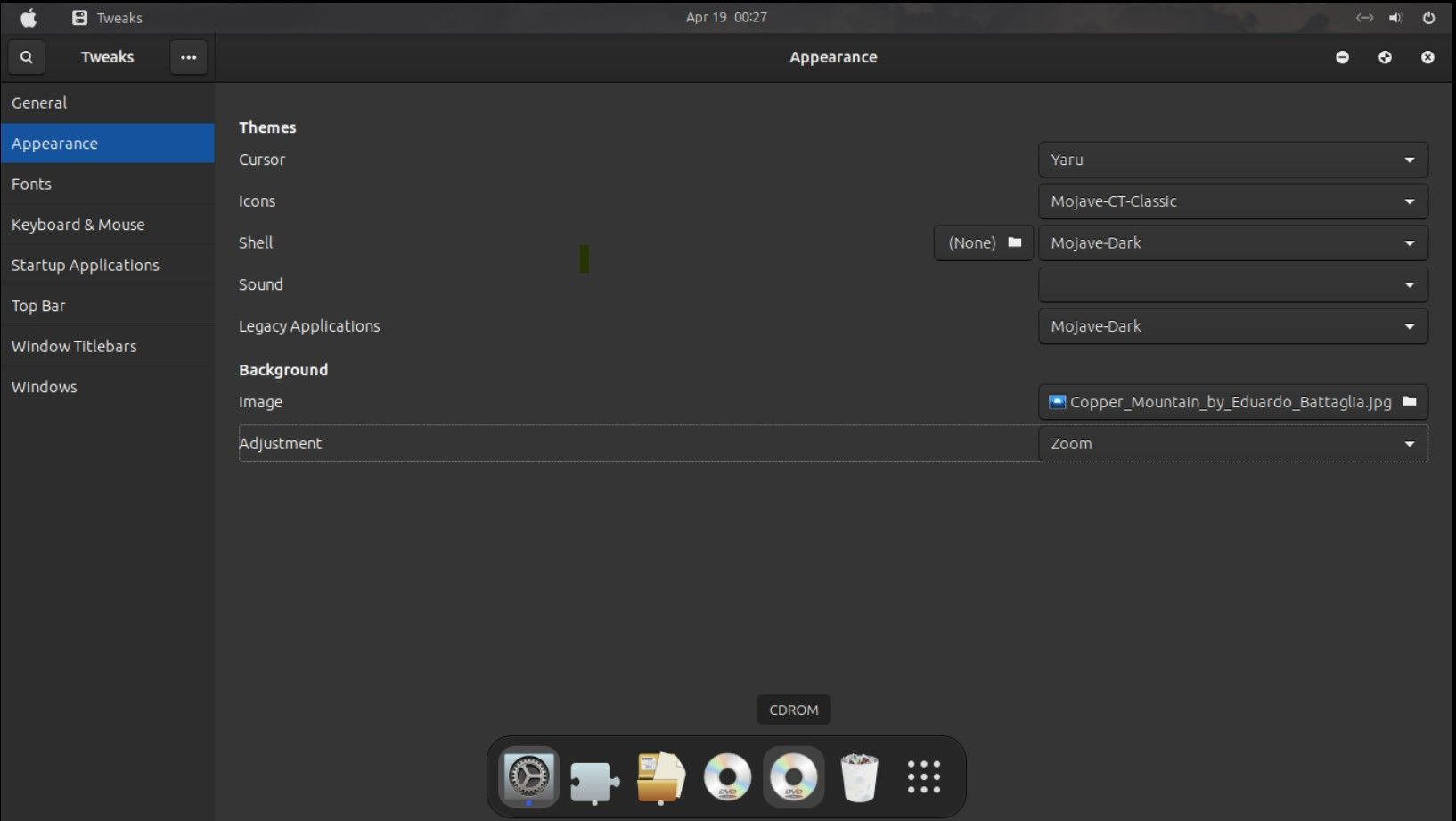Image resolution: width=1456 pixels, height=821 pixels.
Task: Open the Sound theme dropdown
Action: point(1232,284)
